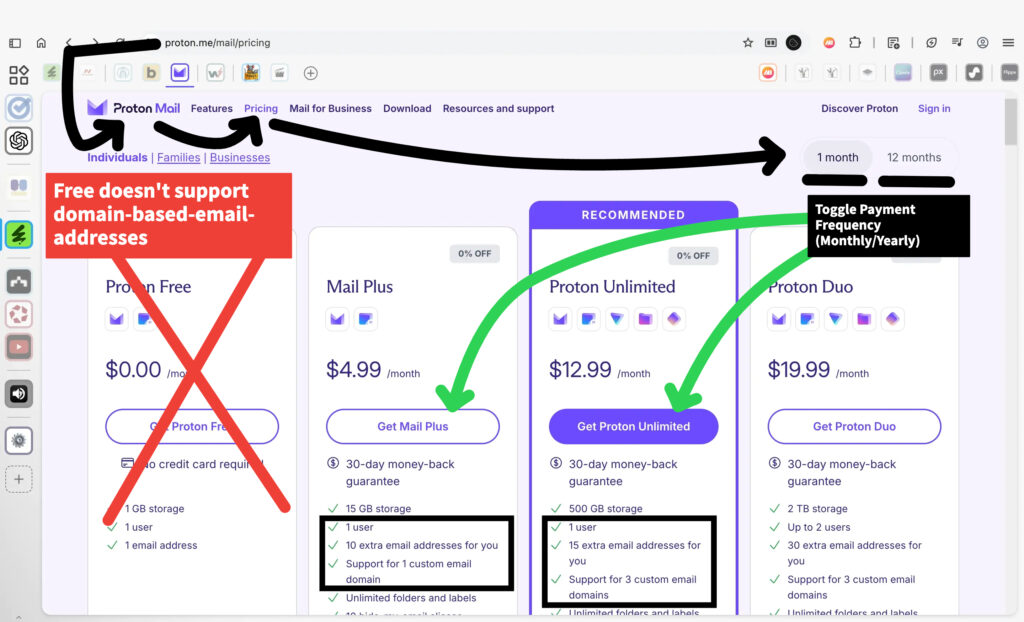Switch to the Businesses plans tab
Image resolution: width=1024 pixels, height=622 pixels.
(240, 157)
